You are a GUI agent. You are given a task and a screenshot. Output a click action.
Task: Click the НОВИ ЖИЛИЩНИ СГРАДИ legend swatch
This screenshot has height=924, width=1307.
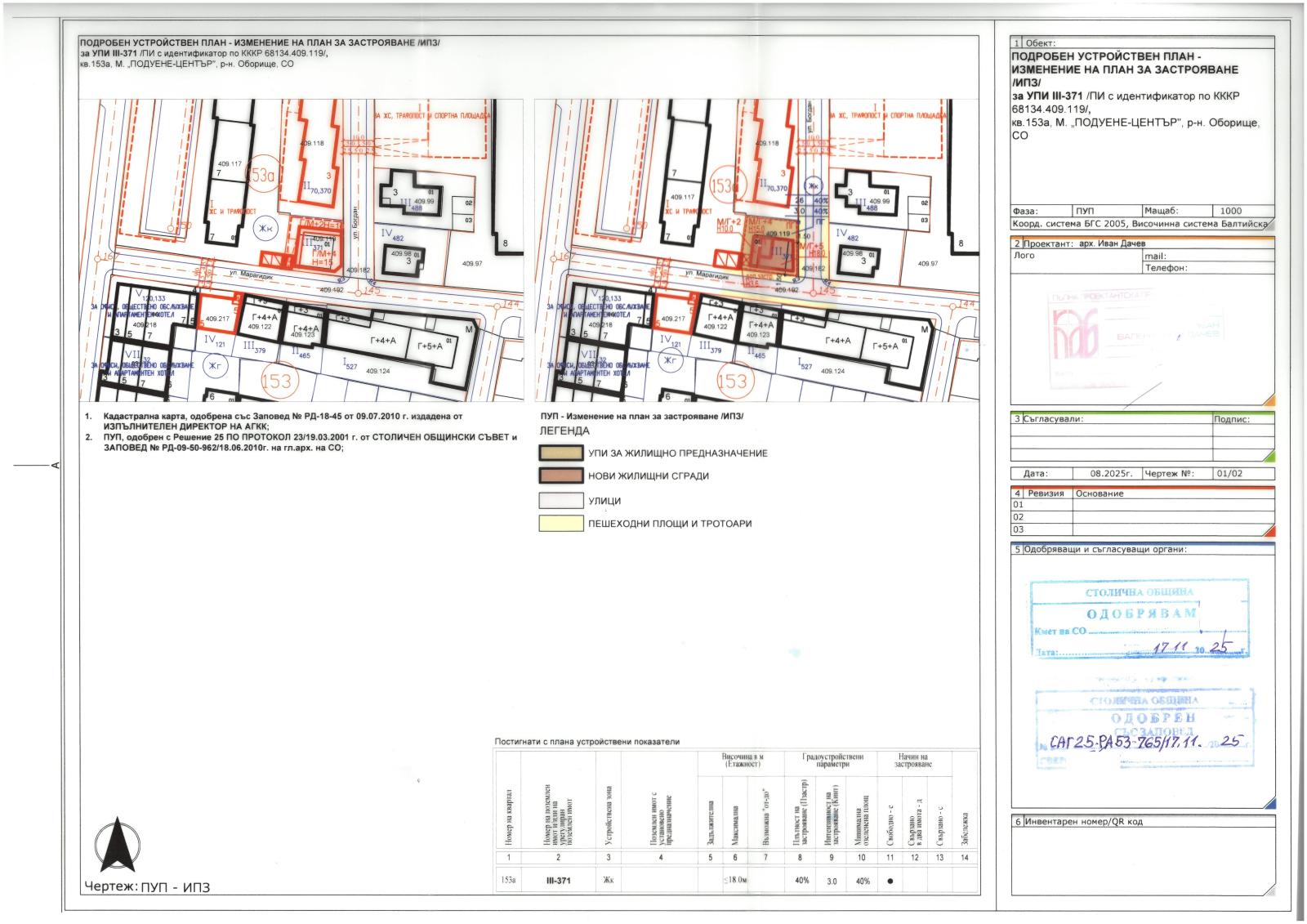pos(560,476)
